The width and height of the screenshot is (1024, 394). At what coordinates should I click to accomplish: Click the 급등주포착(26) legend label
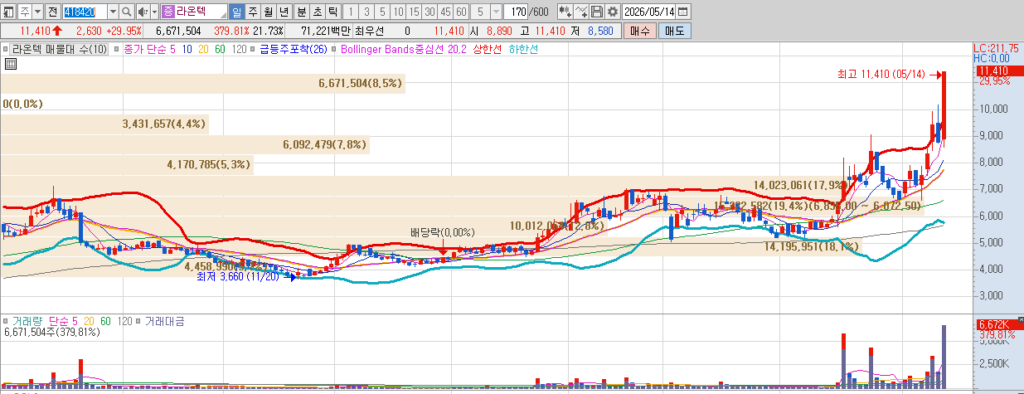(293, 49)
